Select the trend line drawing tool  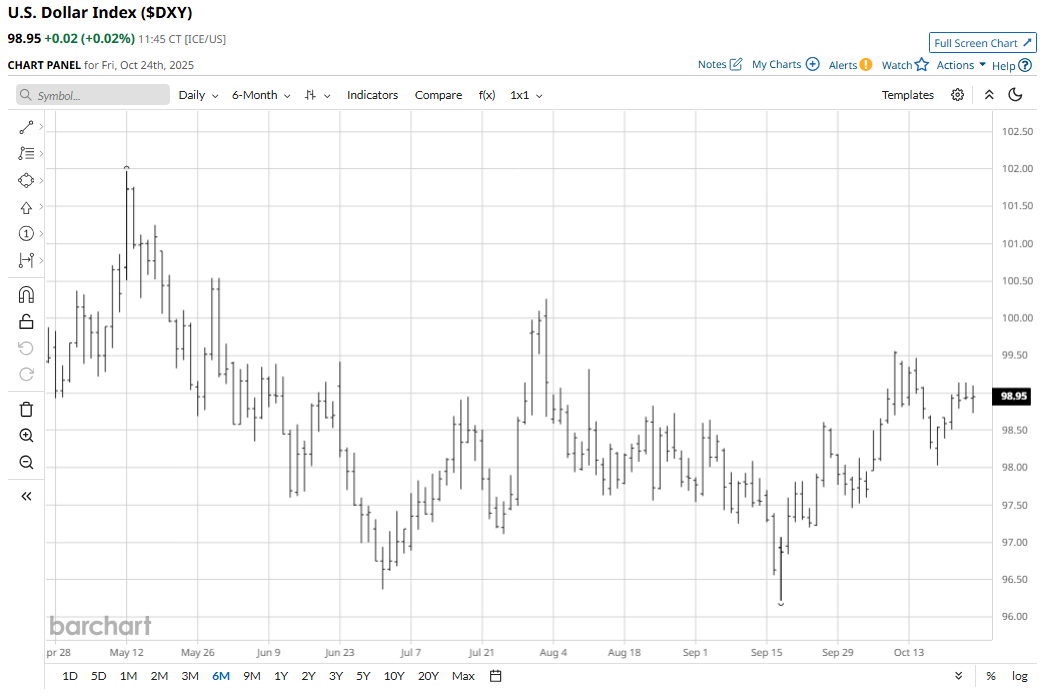(26, 127)
